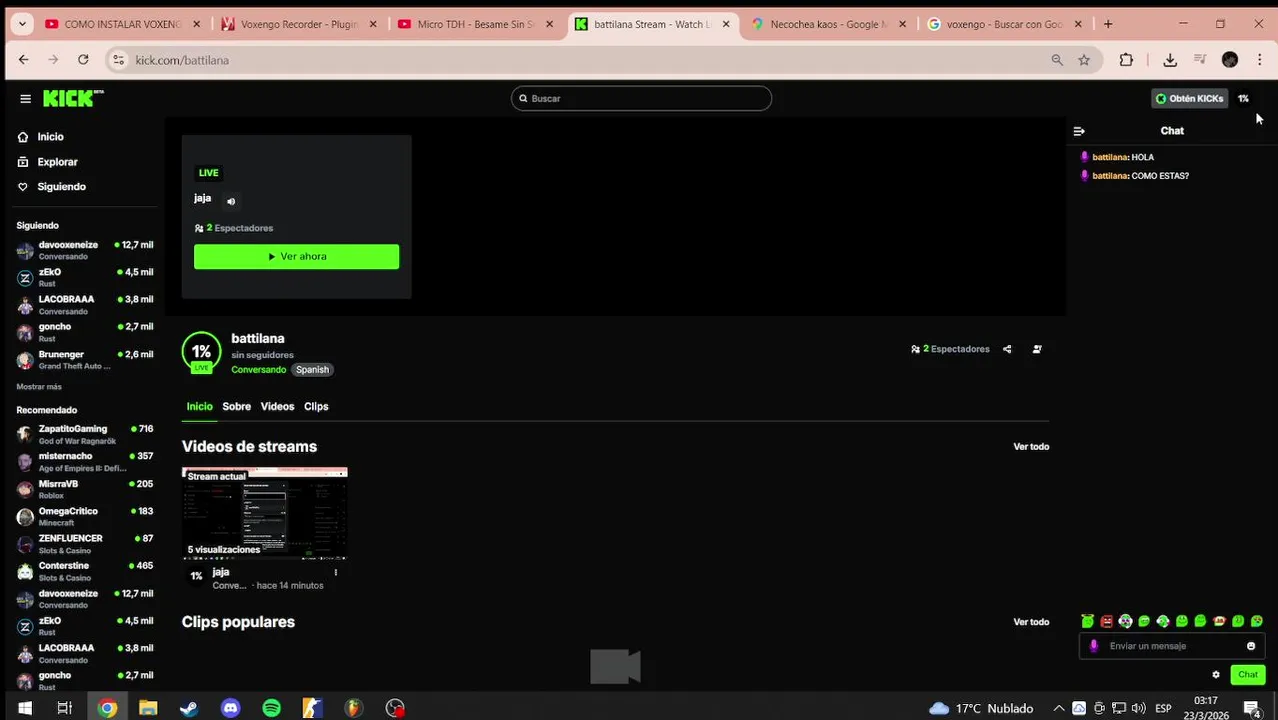This screenshot has width=1278, height=720.
Task: Select the Inicio channel tab
Action: [x=199, y=407]
